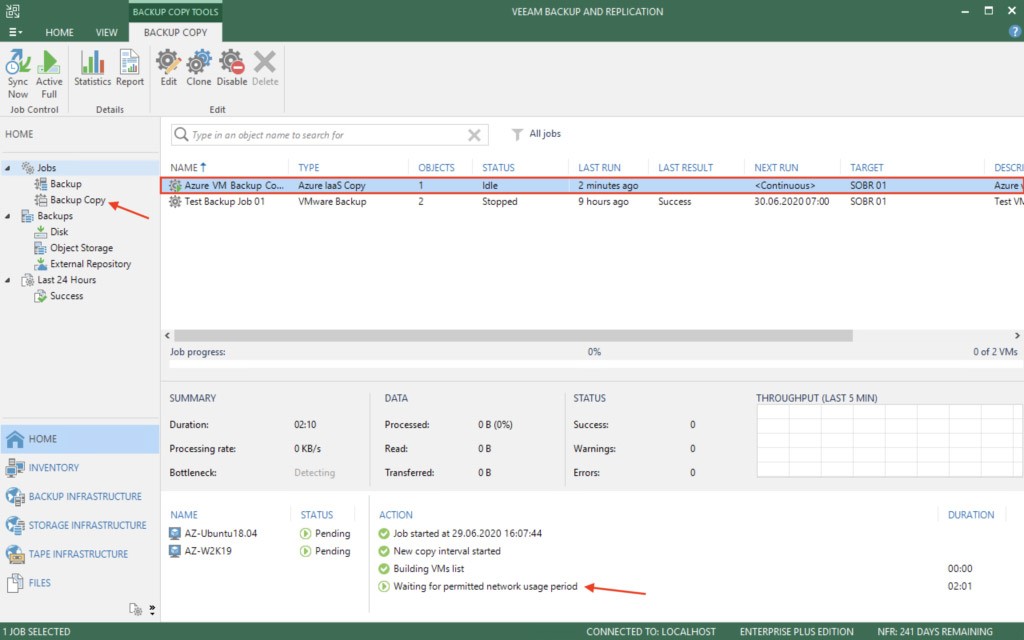This screenshot has height=640, width=1024.
Task: Switch to the HOME ribbon tab
Action: [x=59, y=32]
